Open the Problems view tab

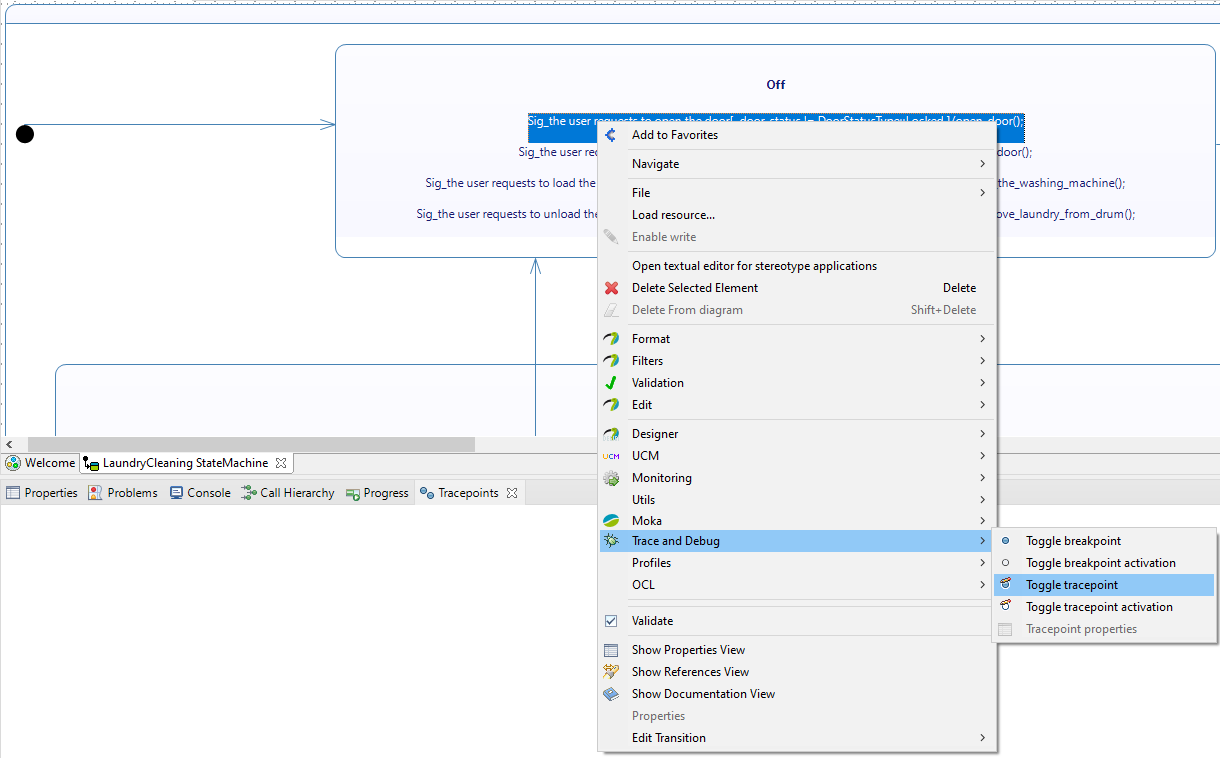pos(123,493)
